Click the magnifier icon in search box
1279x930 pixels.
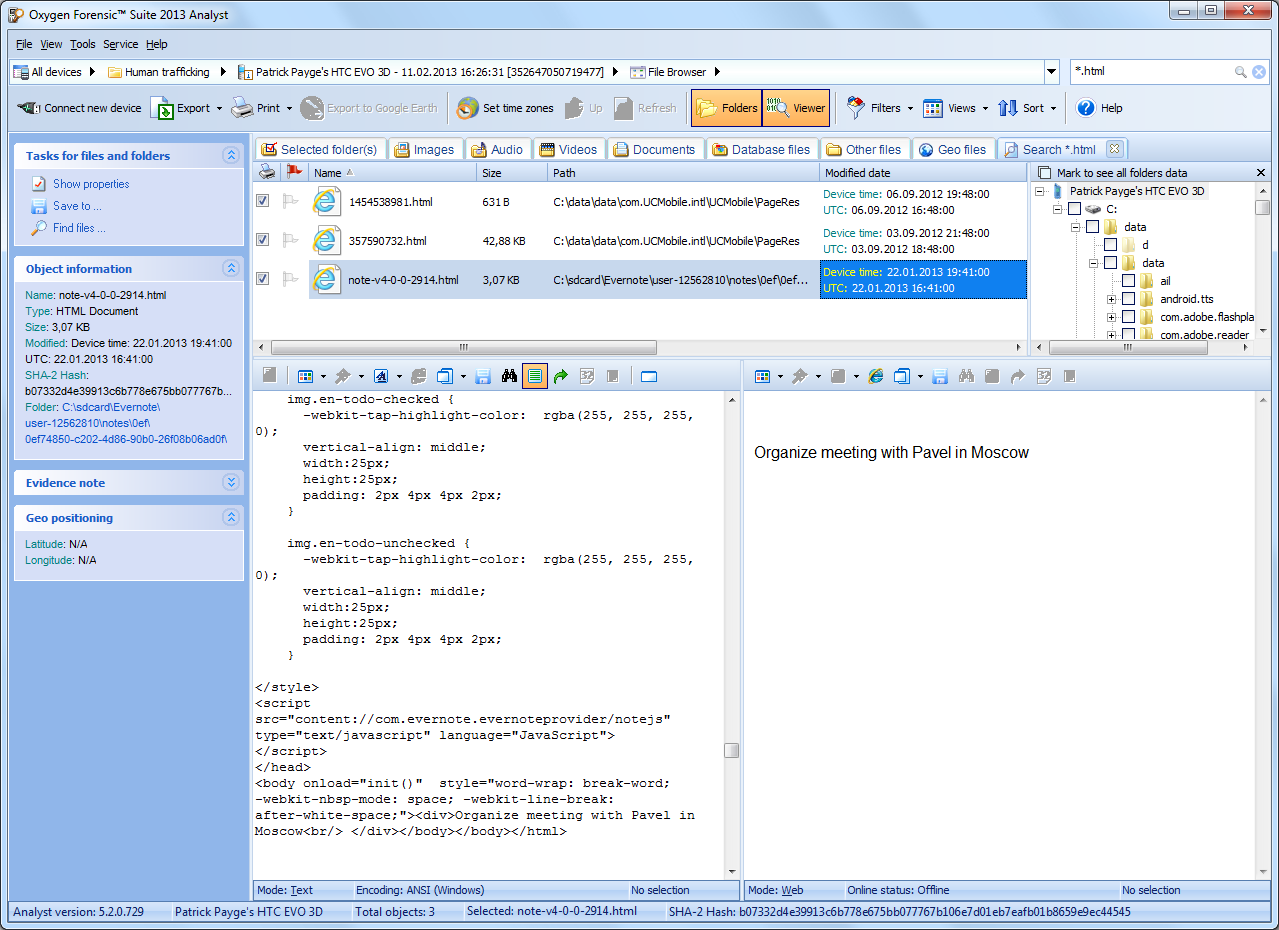(1241, 72)
